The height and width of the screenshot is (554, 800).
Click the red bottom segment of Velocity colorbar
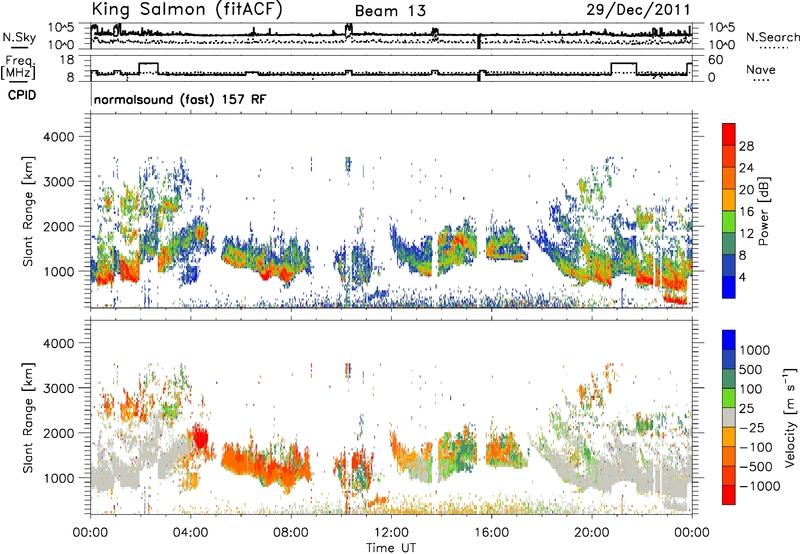729,495
